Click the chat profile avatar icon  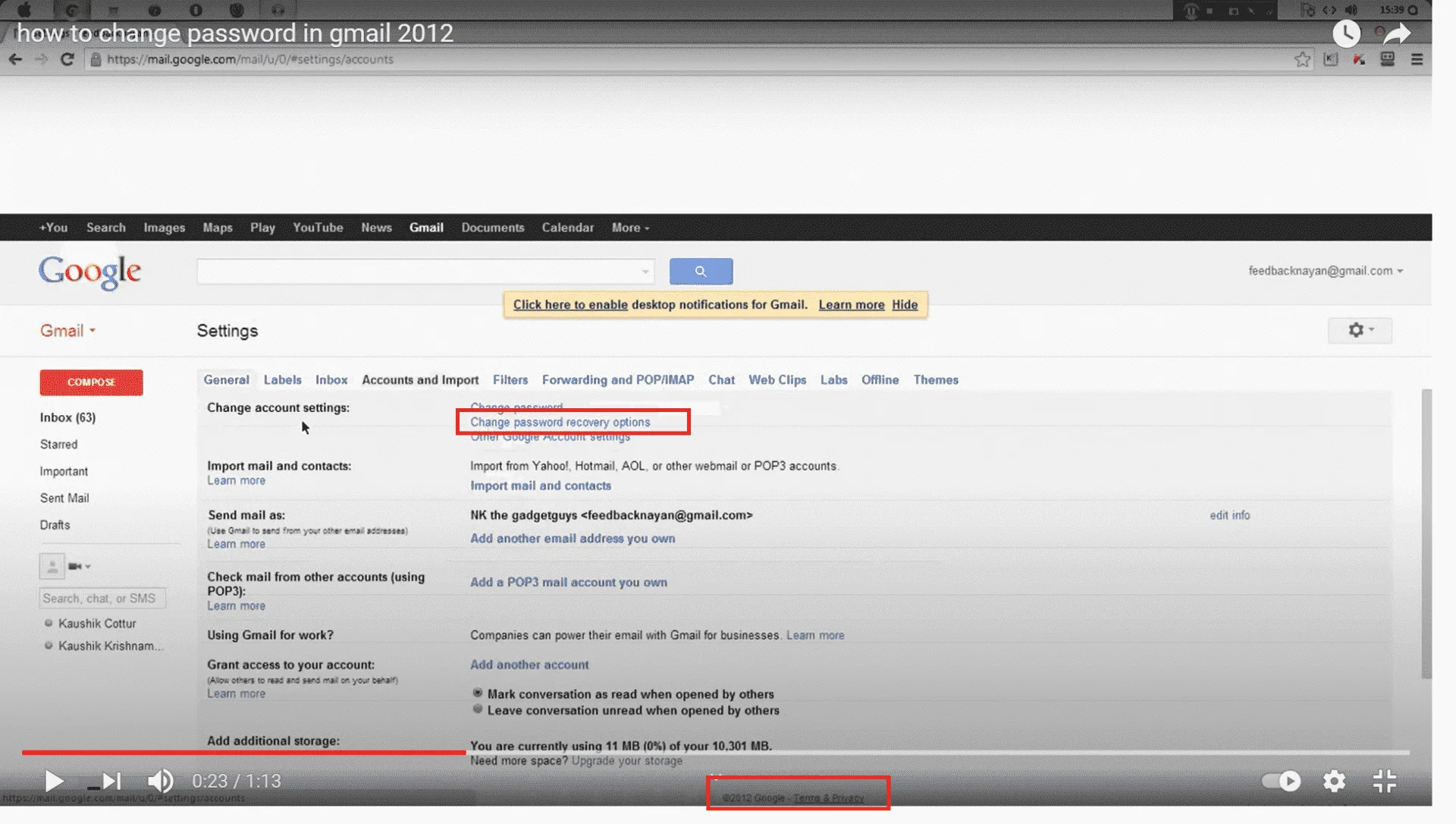coord(52,566)
